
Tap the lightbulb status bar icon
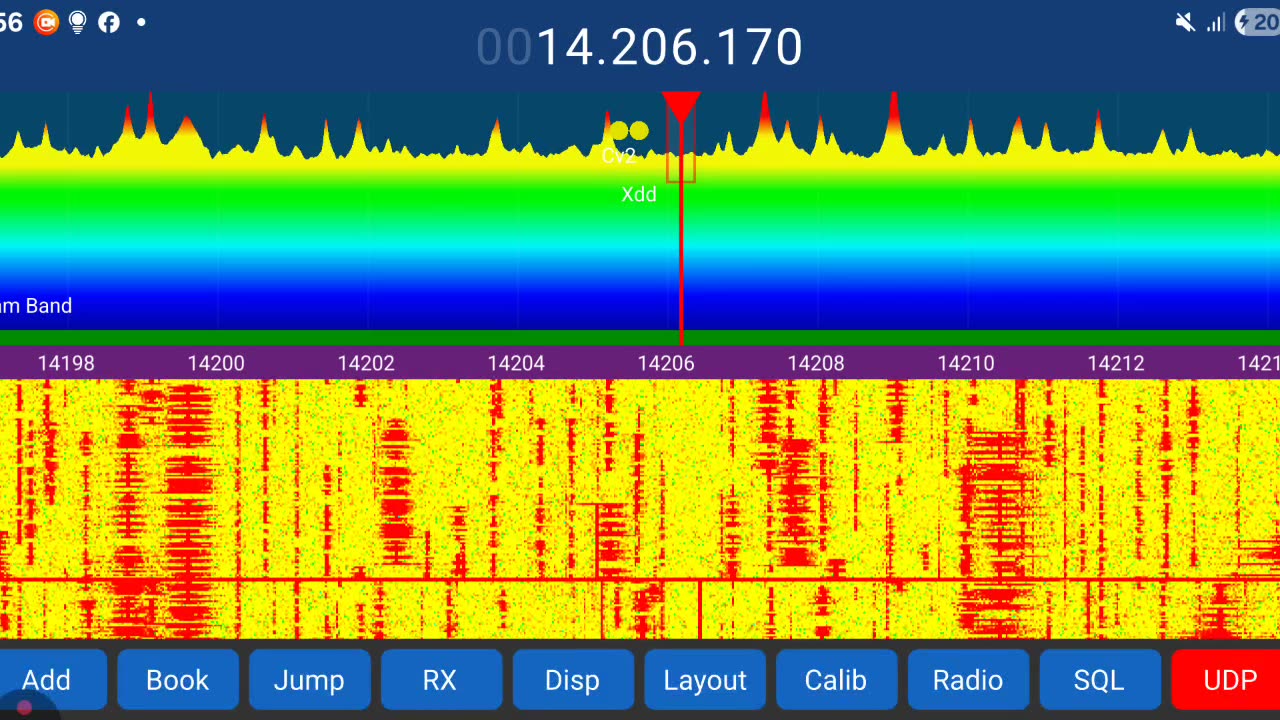point(78,22)
